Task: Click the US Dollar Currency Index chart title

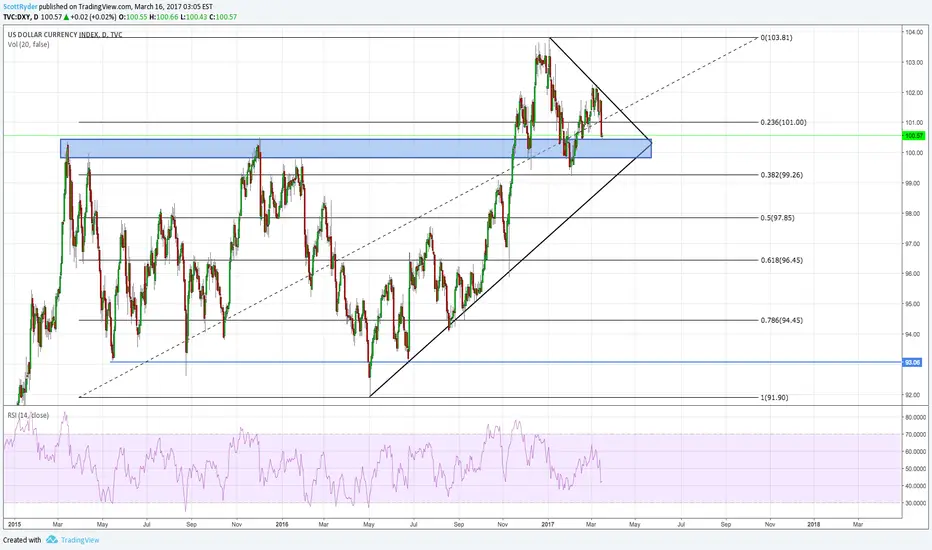Action: pyautogui.click(x=64, y=34)
